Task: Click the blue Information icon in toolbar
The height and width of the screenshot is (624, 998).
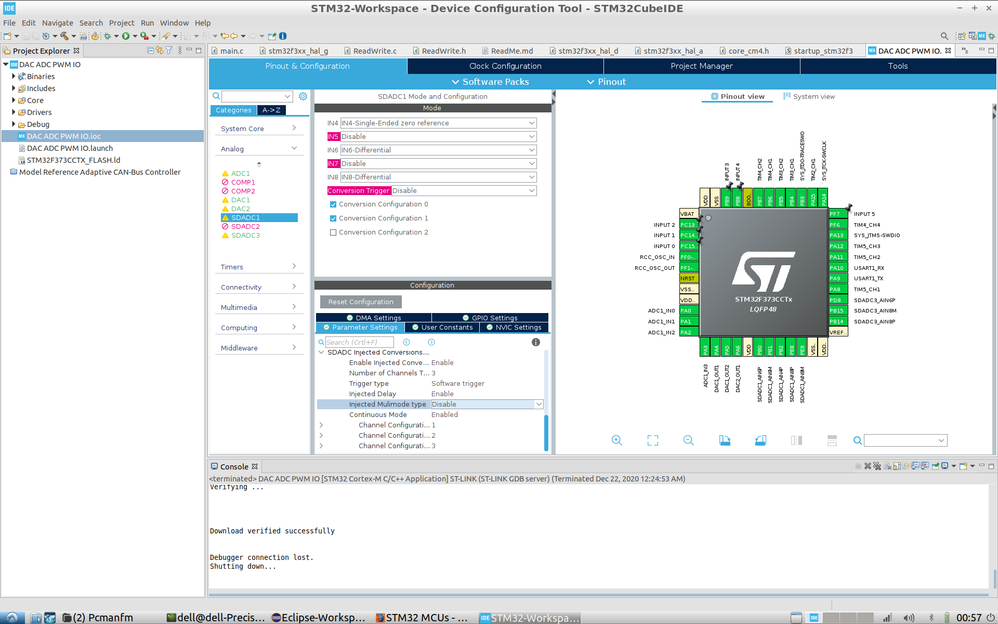Action: click(283, 36)
